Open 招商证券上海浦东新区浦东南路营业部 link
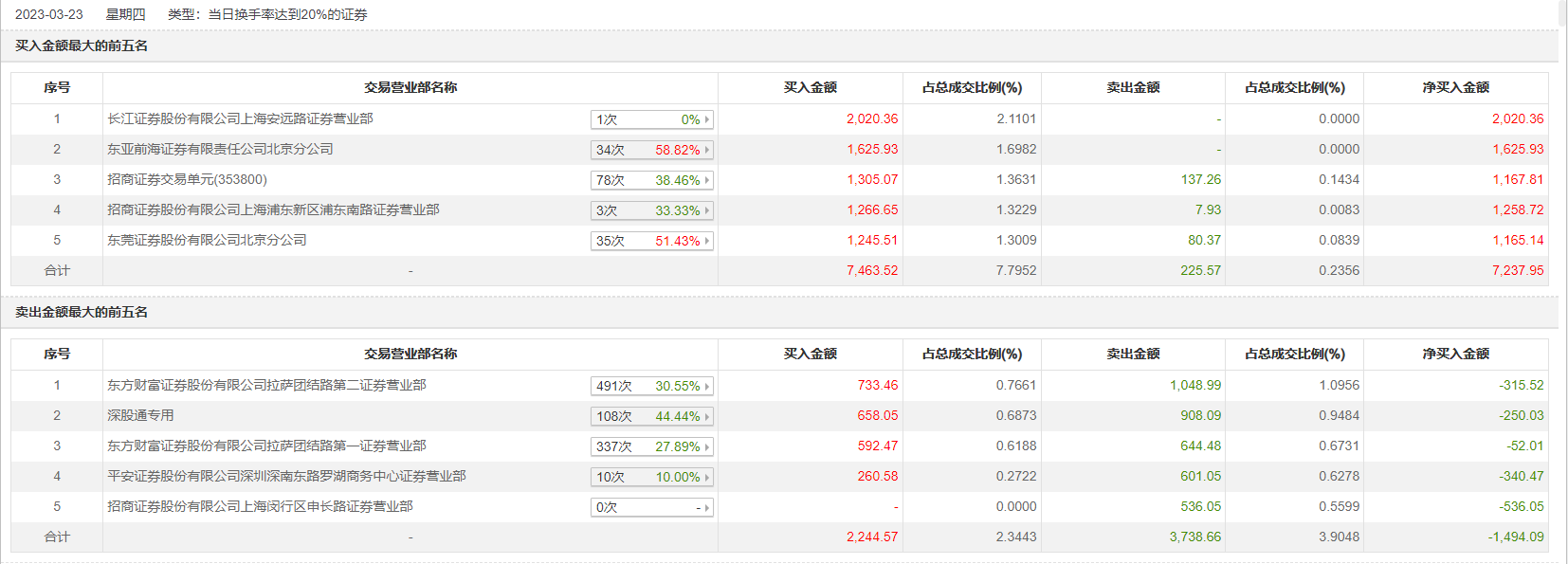The height and width of the screenshot is (564, 1568). (x=273, y=209)
